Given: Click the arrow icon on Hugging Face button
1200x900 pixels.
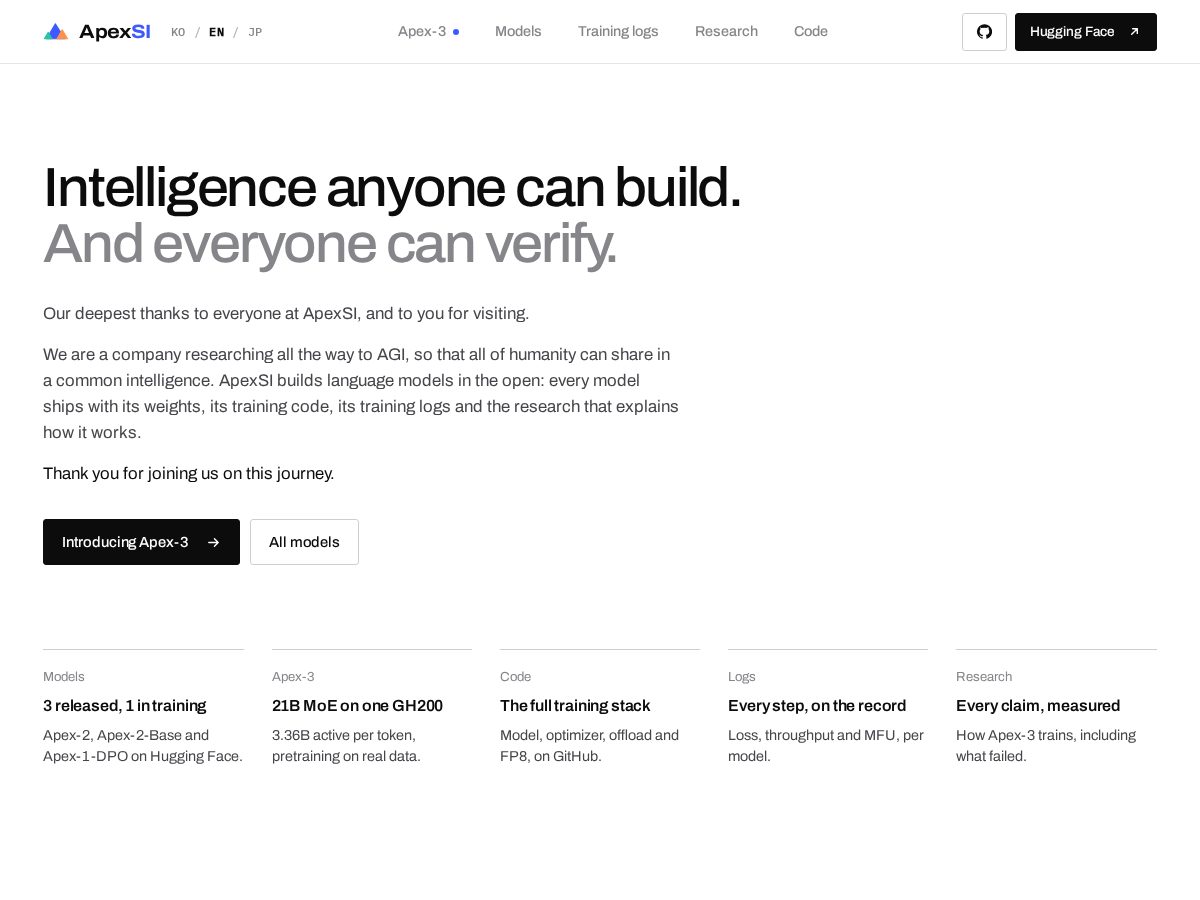Looking at the screenshot, I should [1134, 32].
